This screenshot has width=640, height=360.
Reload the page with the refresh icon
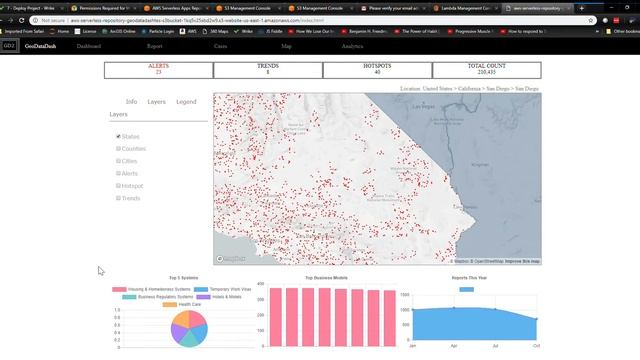21,20
